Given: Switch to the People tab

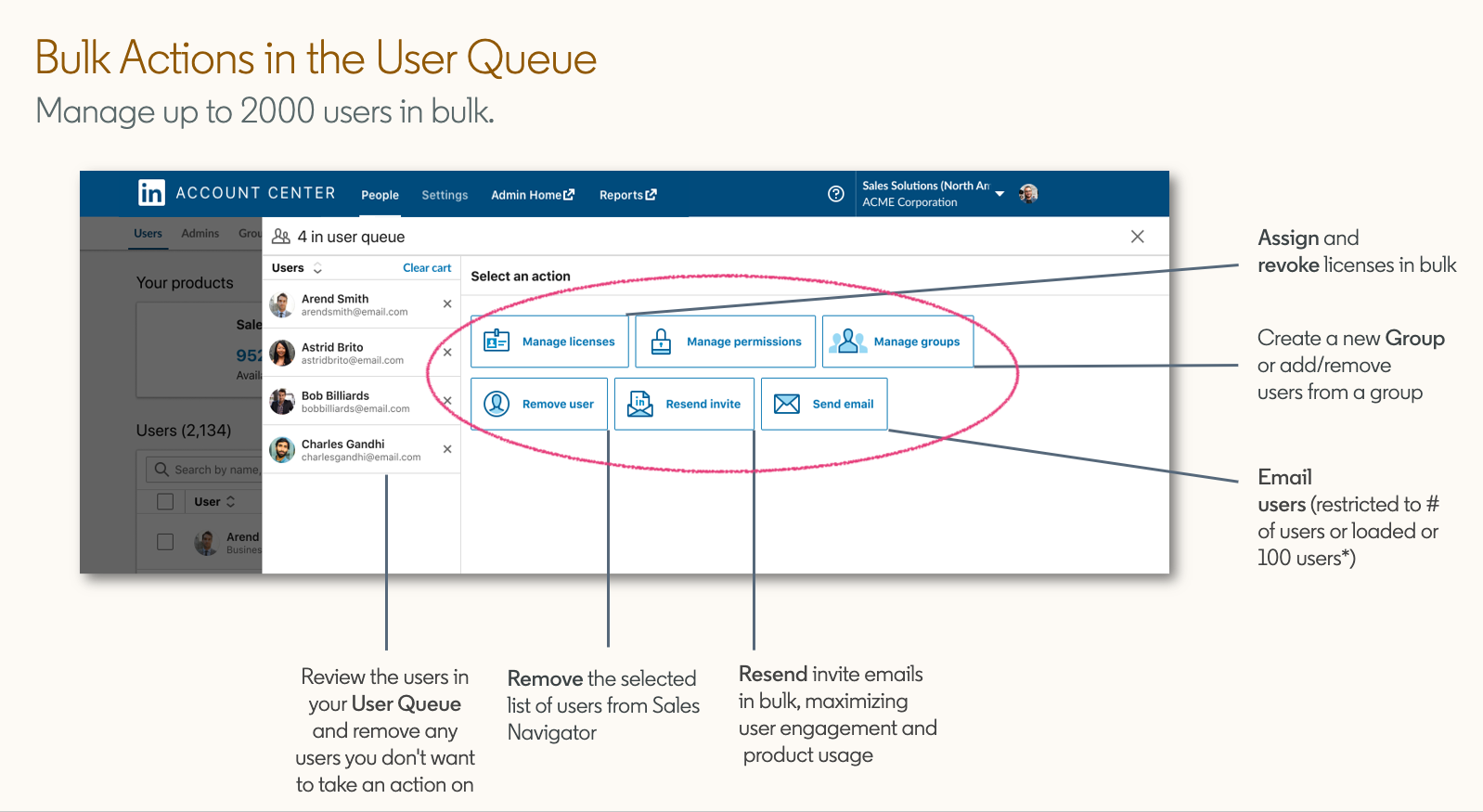Looking at the screenshot, I should (x=380, y=195).
